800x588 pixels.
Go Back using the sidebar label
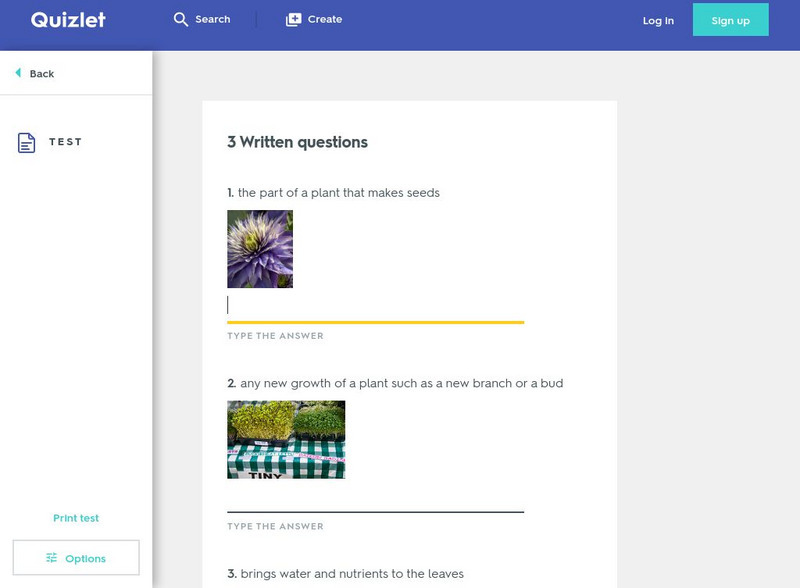point(40,73)
